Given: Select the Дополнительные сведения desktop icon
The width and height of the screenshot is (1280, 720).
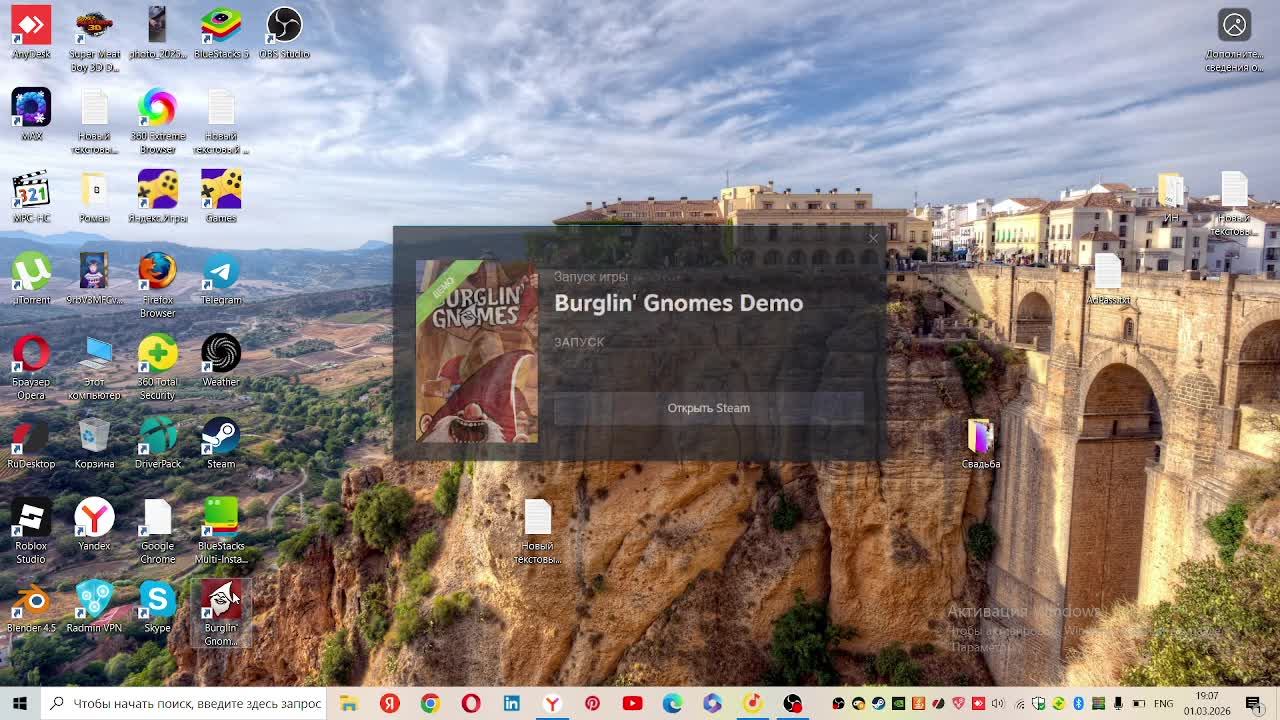Looking at the screenshot, I should (1234, 40).
